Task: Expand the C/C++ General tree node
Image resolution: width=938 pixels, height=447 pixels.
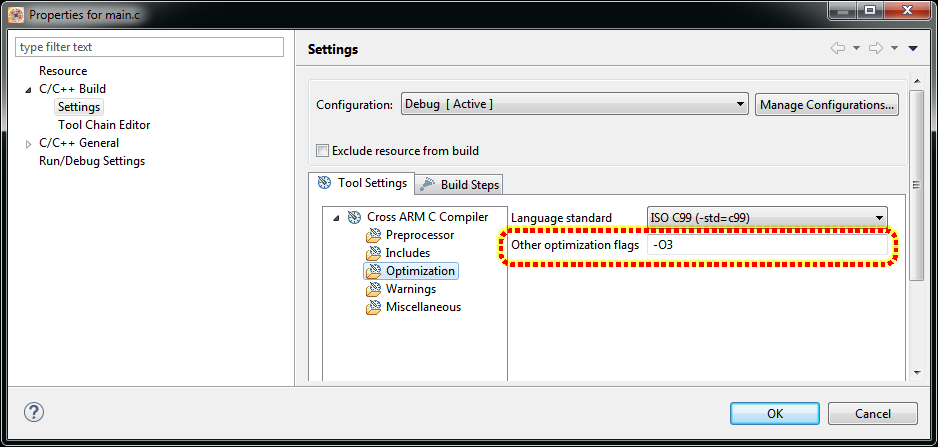Action: tap(28, 143)
